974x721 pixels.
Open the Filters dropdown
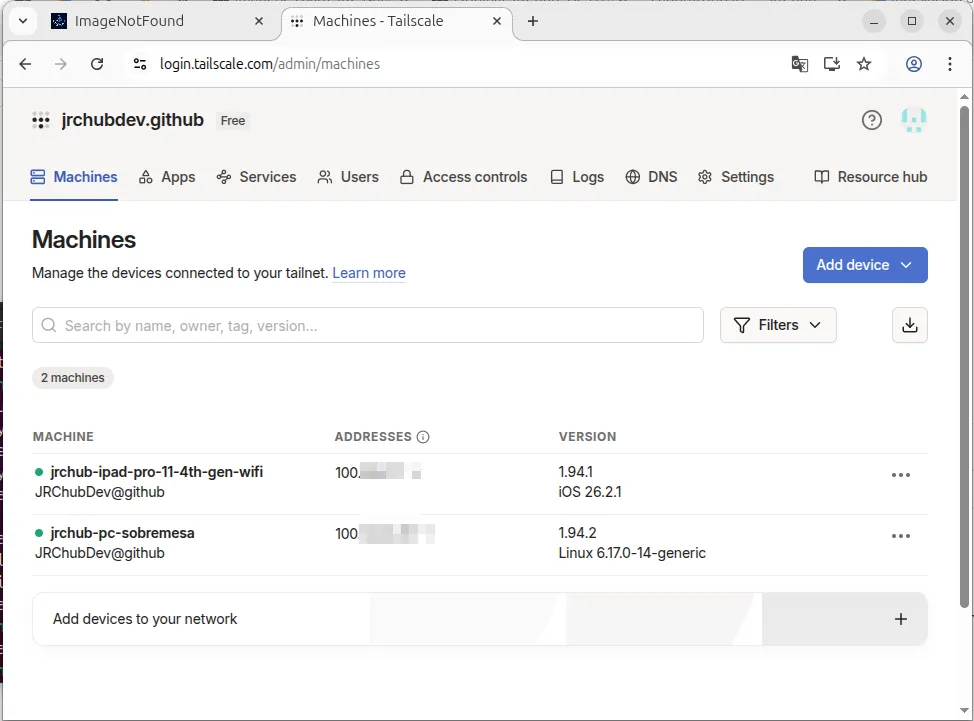click(x=778, y=325)
